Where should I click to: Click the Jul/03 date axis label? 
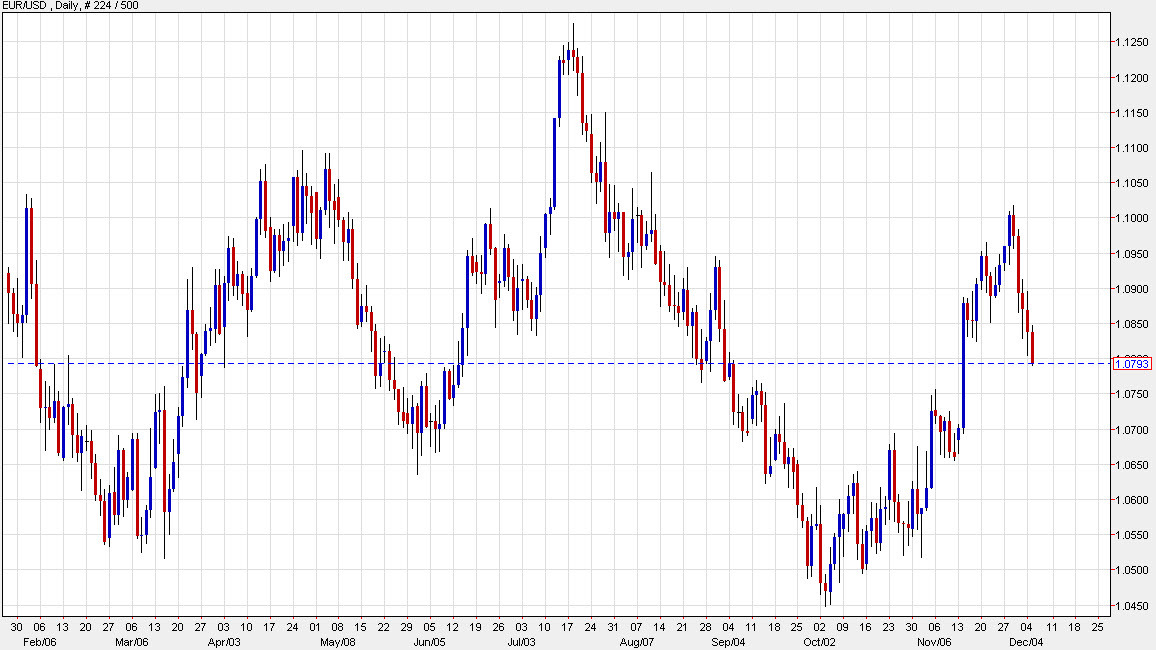pos(524,644)
